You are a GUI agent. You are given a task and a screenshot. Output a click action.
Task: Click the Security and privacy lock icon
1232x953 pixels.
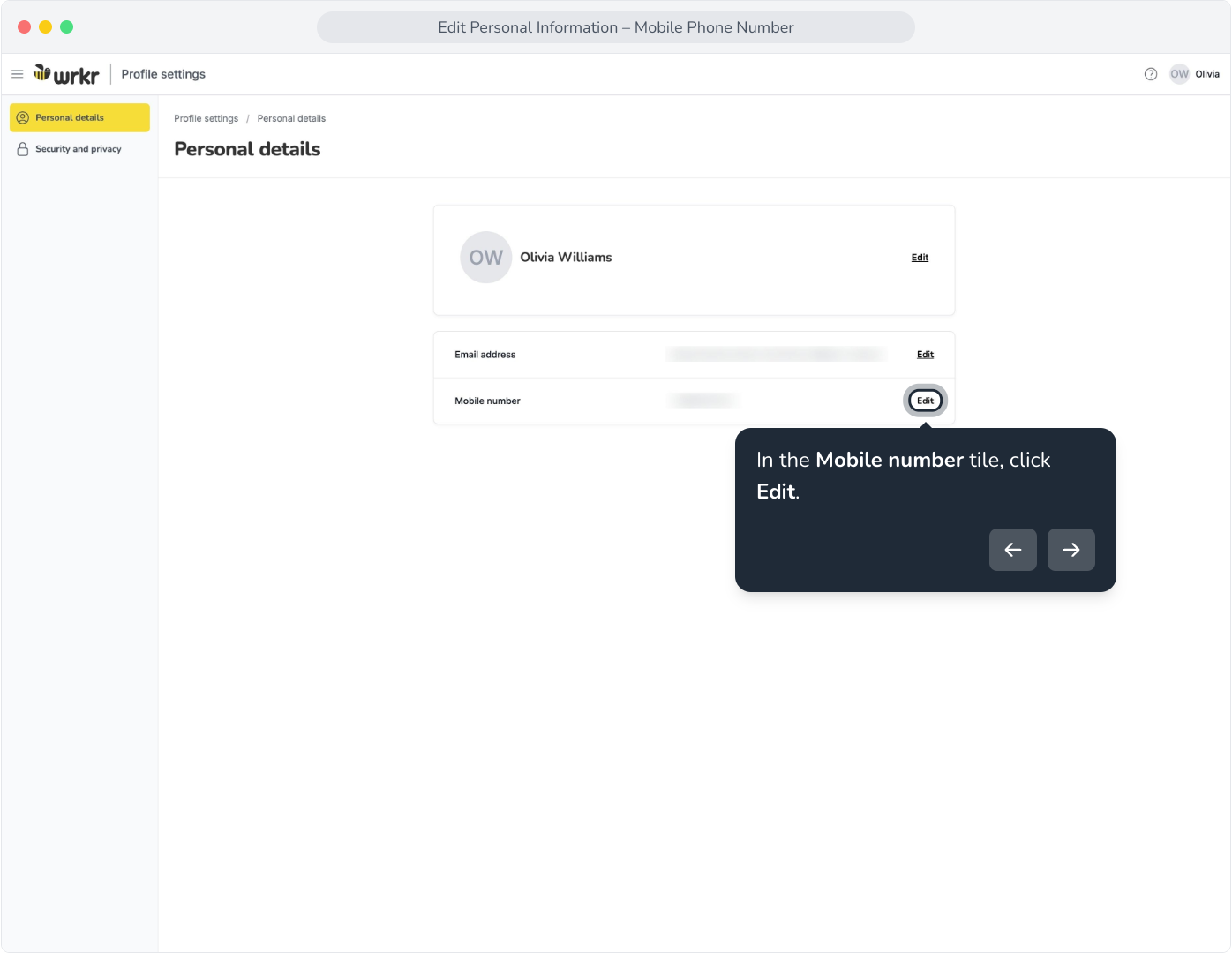[x=23, y=149]
